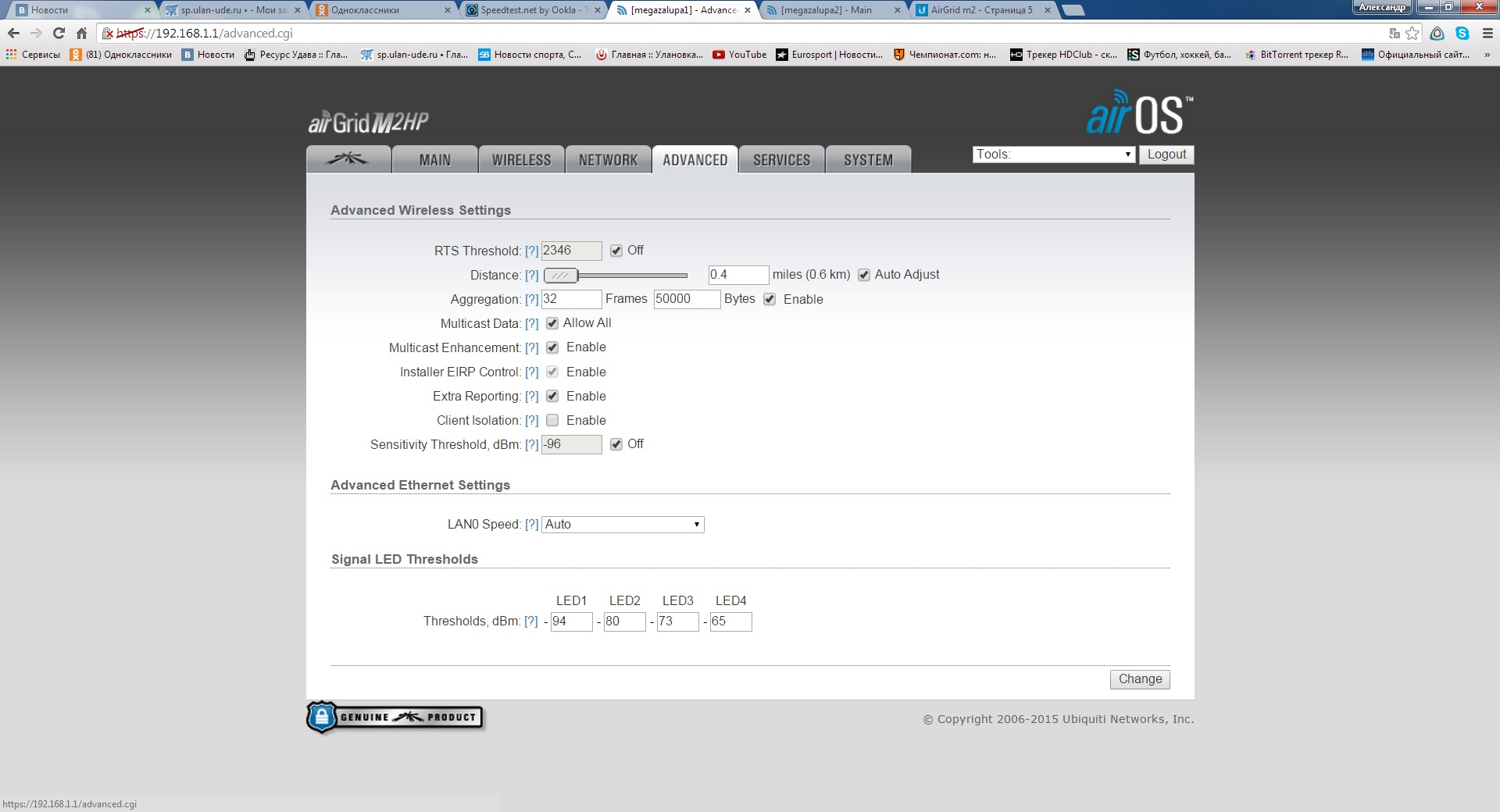Open the LAN0 Speed dropdown
The width and height of the screenshot is (1500, 812).
623,525
